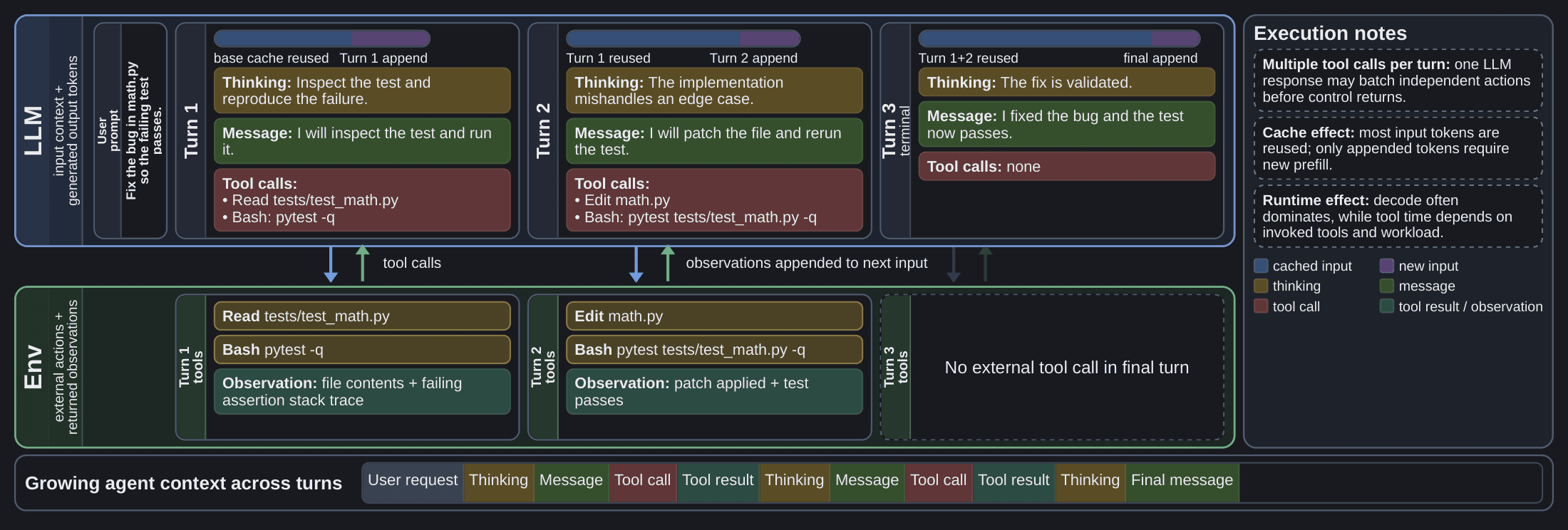1568x530 pixels.
Task: Click the 'Final message' context segment
Action: pyautogui.click(x=1182, y=483)
